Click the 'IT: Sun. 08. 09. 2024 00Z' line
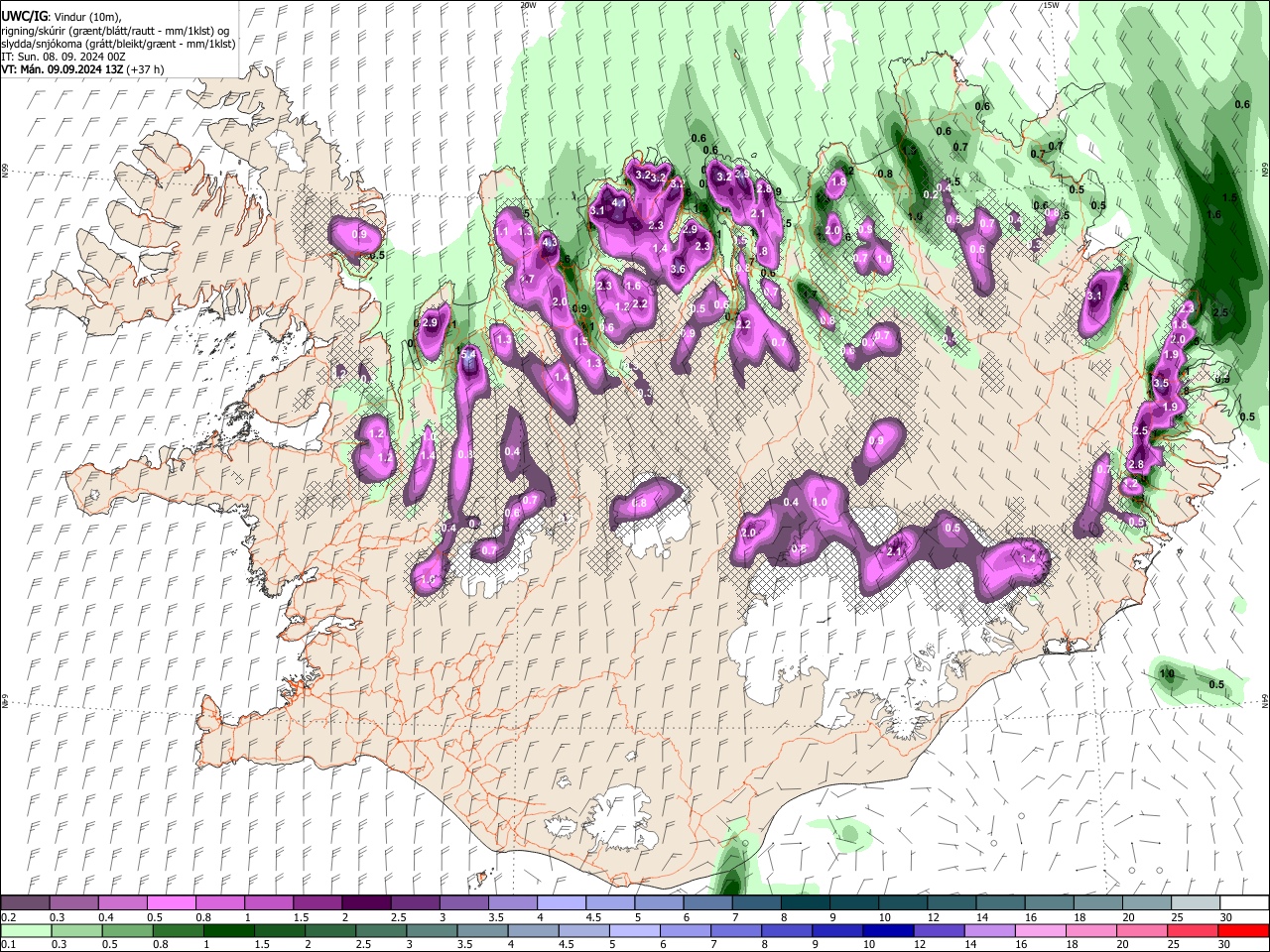Viewport: 1270px width, 952px height. 63,57
